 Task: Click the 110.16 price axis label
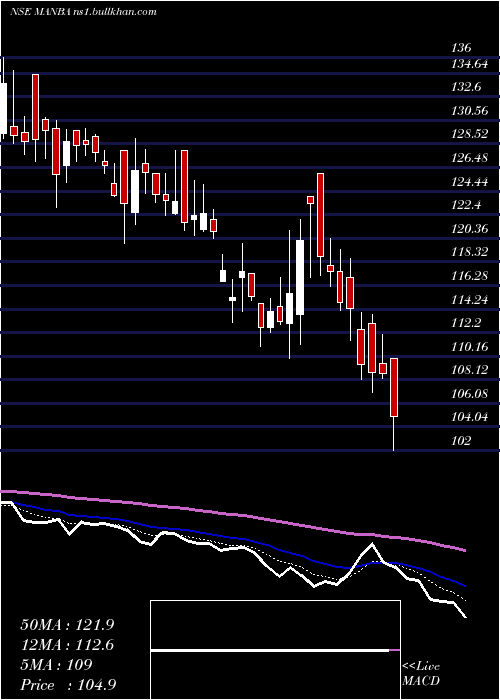[x=470, y=346]
